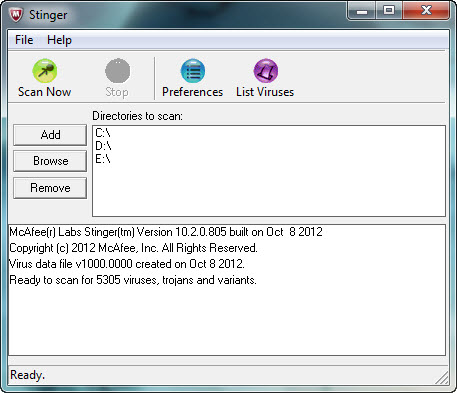457x393 pixels.
Task: Minimize the Stinger window
Action: pos(362,11)
